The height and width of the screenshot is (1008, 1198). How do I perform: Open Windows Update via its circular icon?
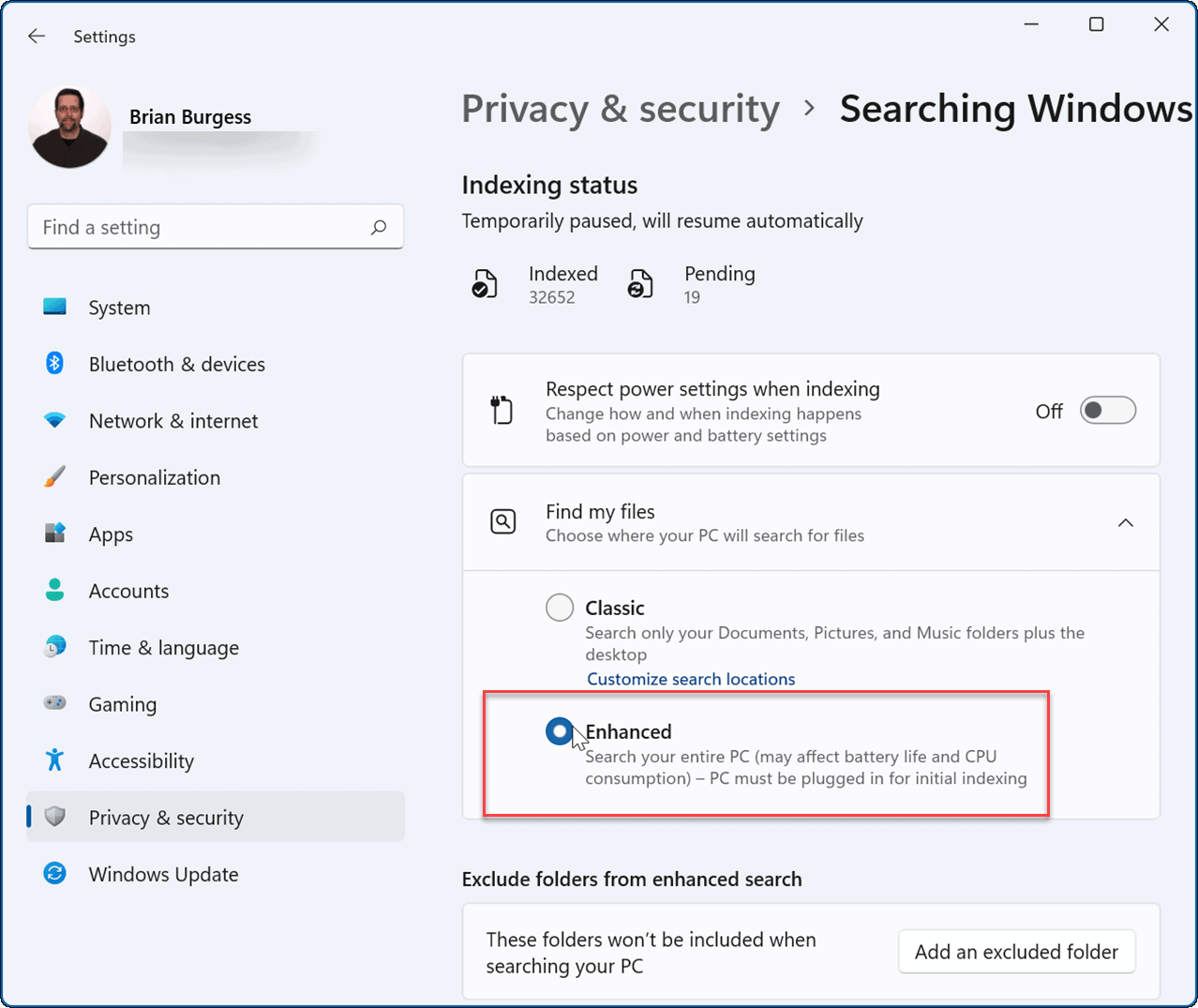pos(54,874)
